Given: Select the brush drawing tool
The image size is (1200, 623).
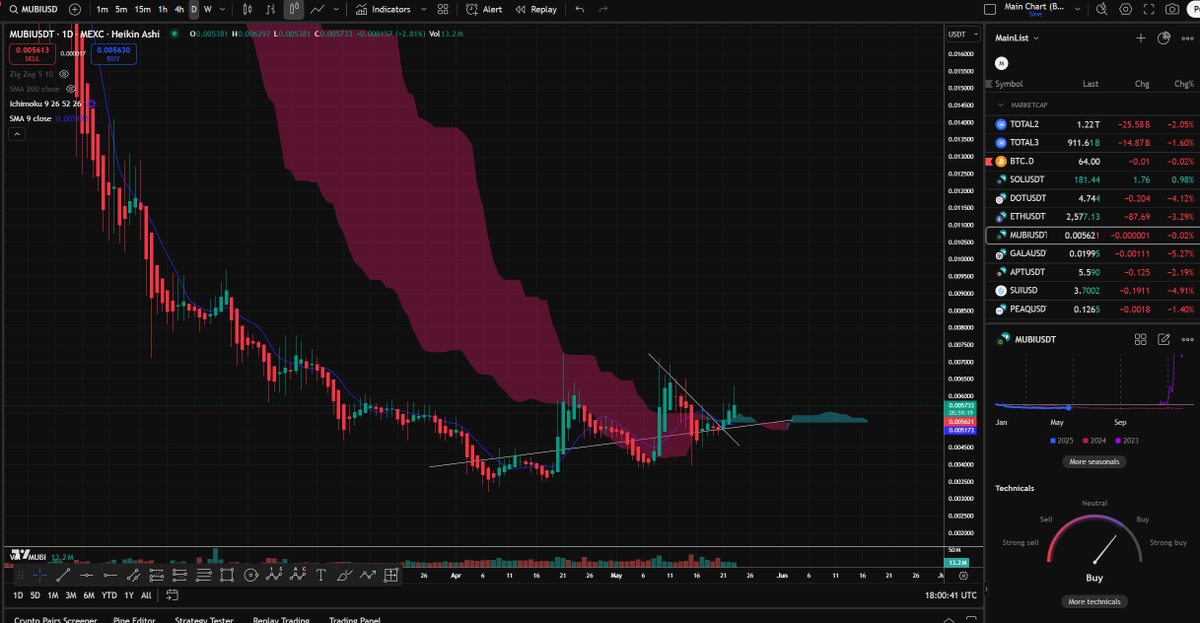Looking at the screenshot, I should point(344,575).
